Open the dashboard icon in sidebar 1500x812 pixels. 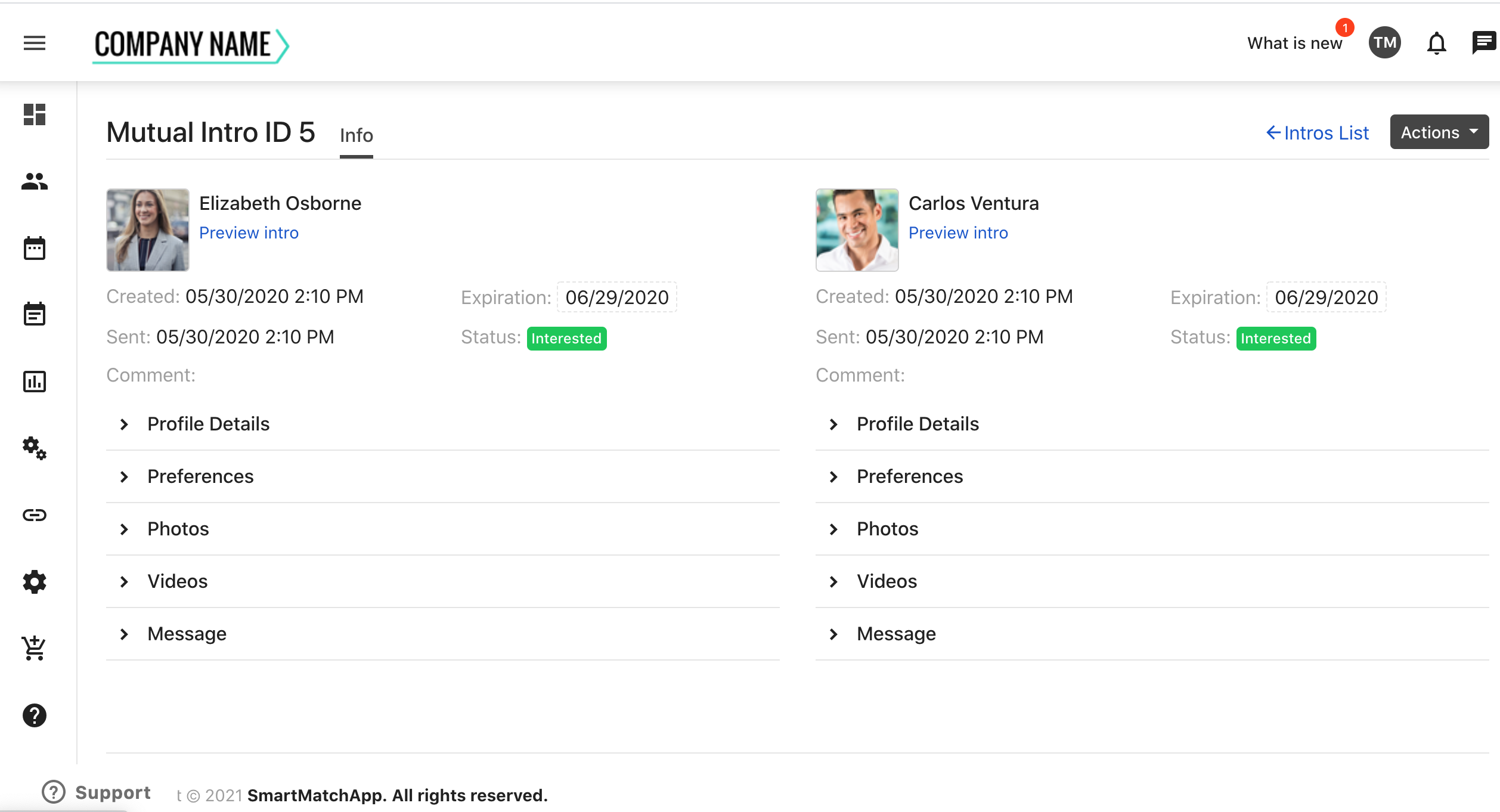[x=35, y=114]
